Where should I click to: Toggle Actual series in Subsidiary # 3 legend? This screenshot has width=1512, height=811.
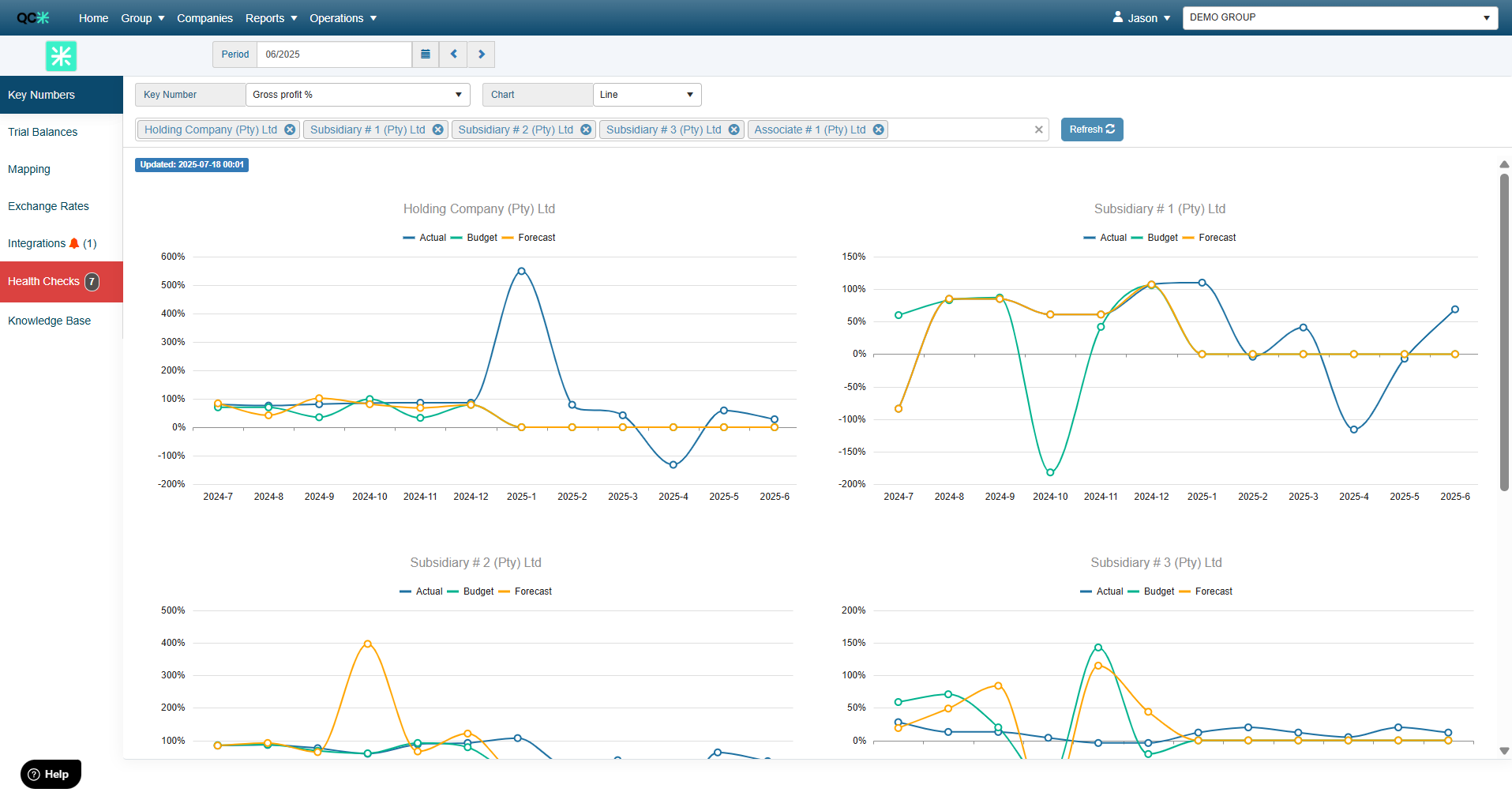click(1101, 591)
